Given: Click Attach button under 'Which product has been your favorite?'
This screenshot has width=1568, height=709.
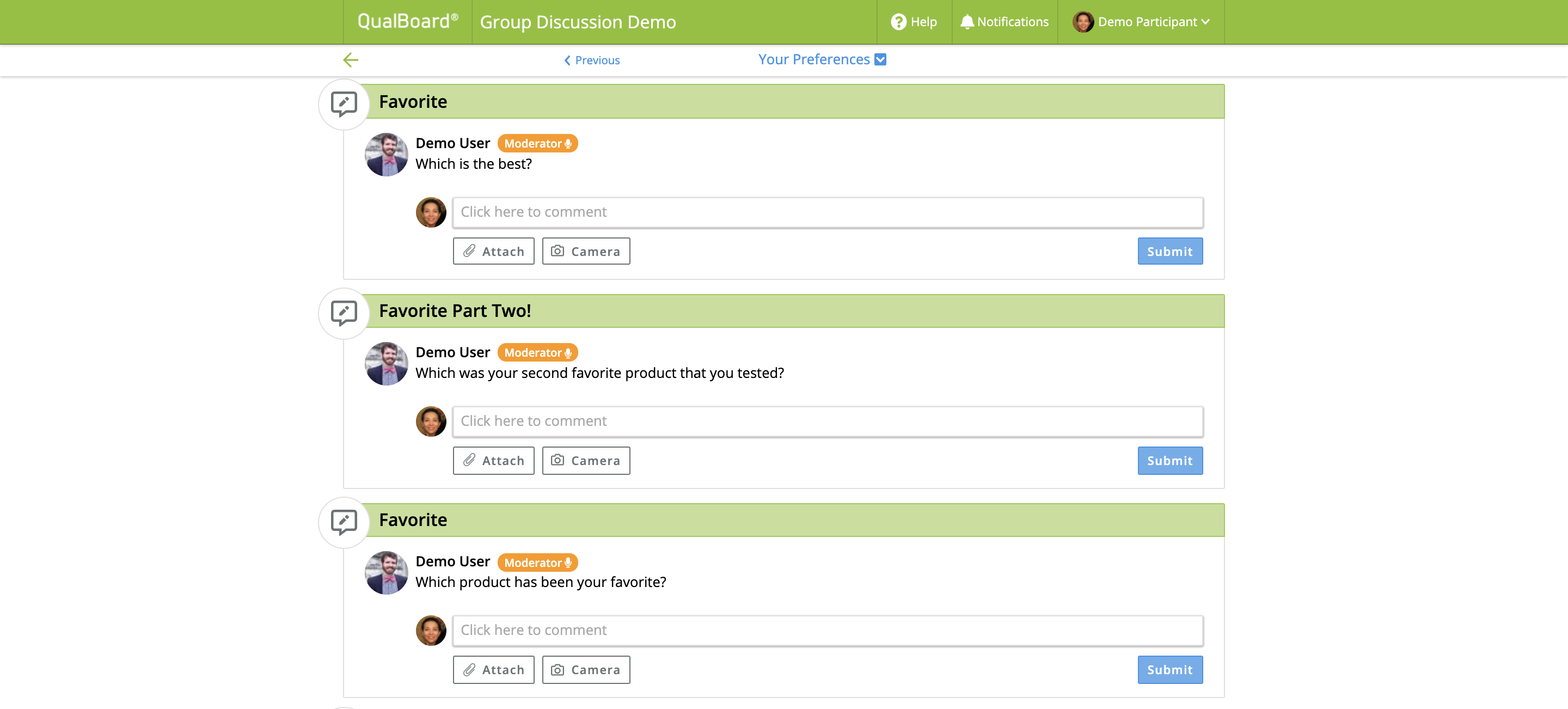Looking at the screenshot, I should [x=493, y=669].
